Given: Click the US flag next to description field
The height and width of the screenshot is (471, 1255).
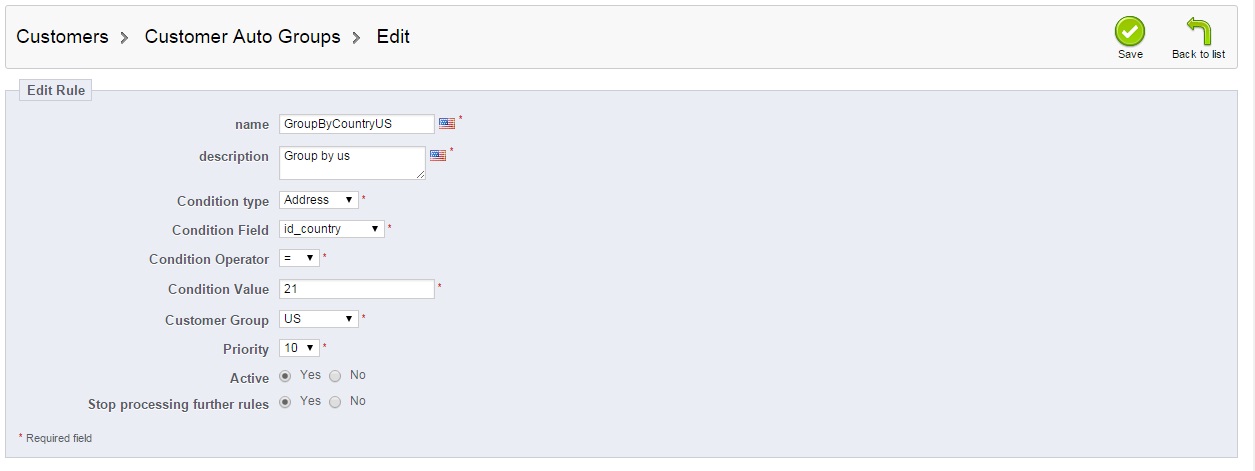Looking at the screenshot, I should [437, 155].
